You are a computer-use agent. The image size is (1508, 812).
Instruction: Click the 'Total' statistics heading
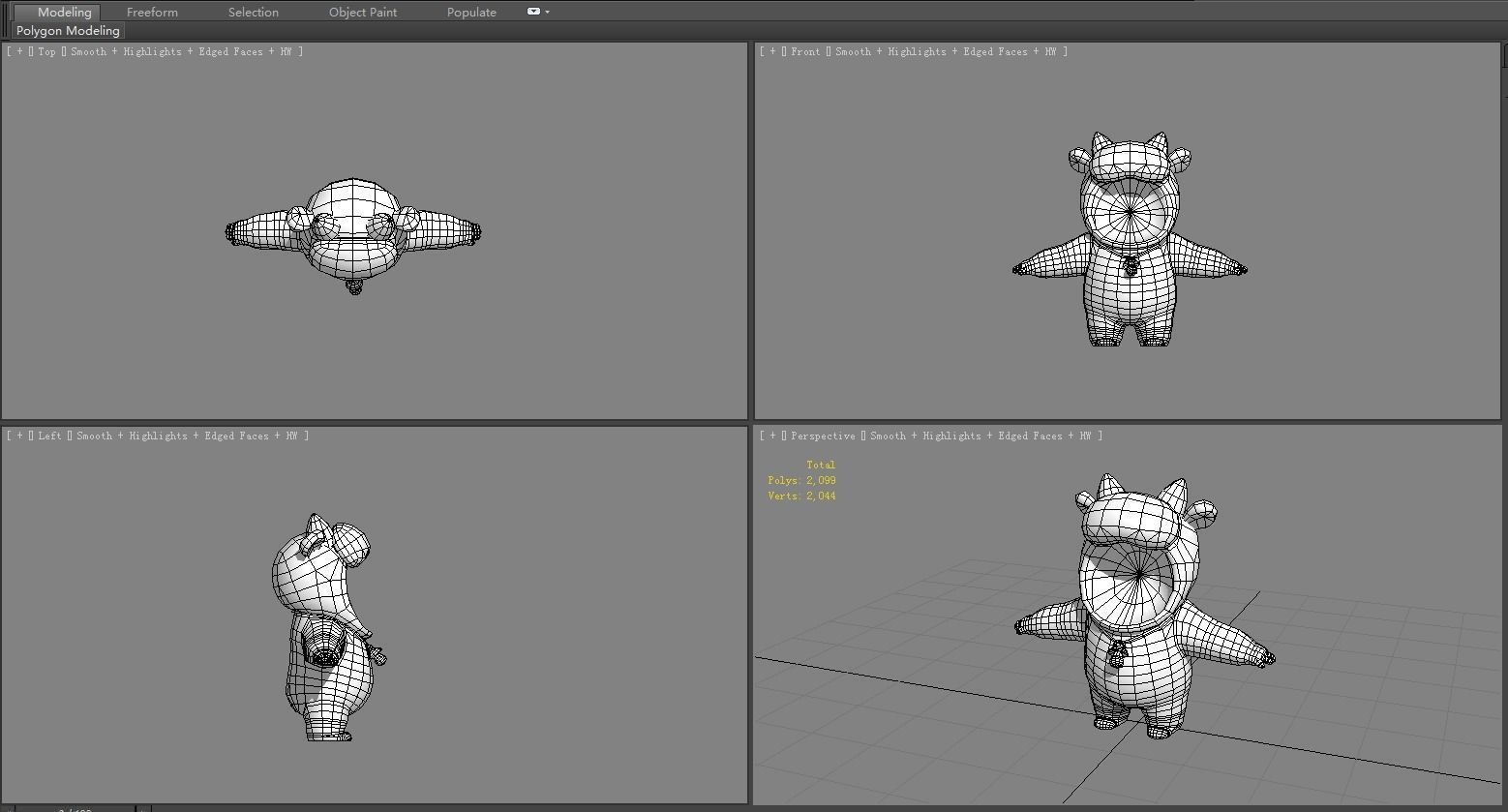pos(821,465)
